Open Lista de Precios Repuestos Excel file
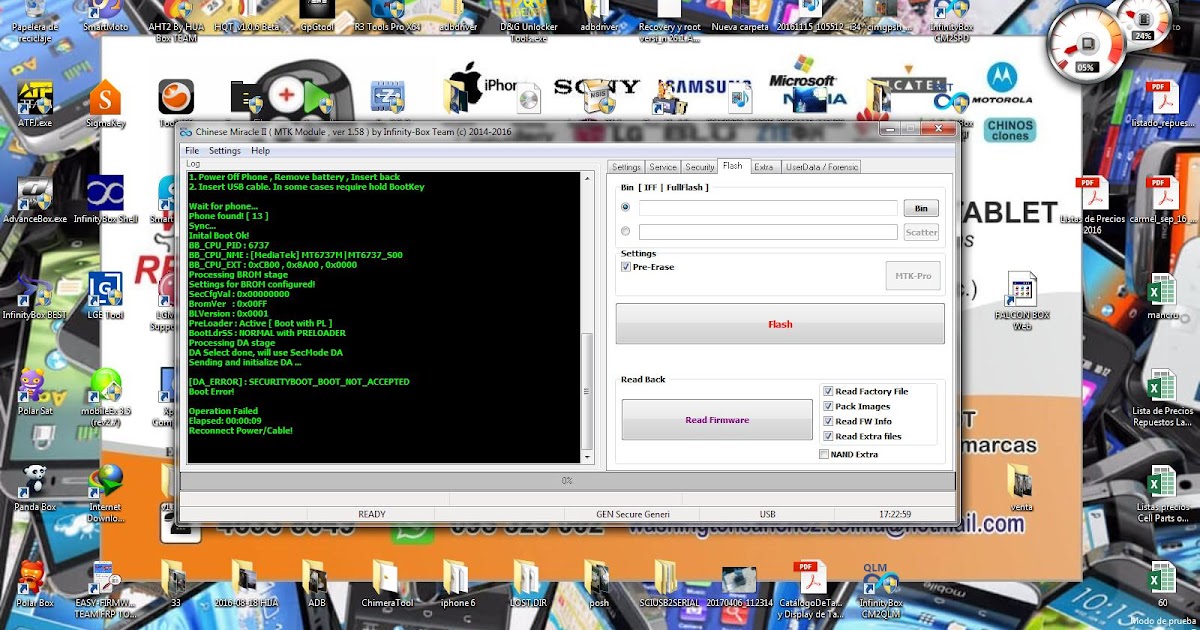The width and height of the screenshot is (1200, 630). [1162, 397]
